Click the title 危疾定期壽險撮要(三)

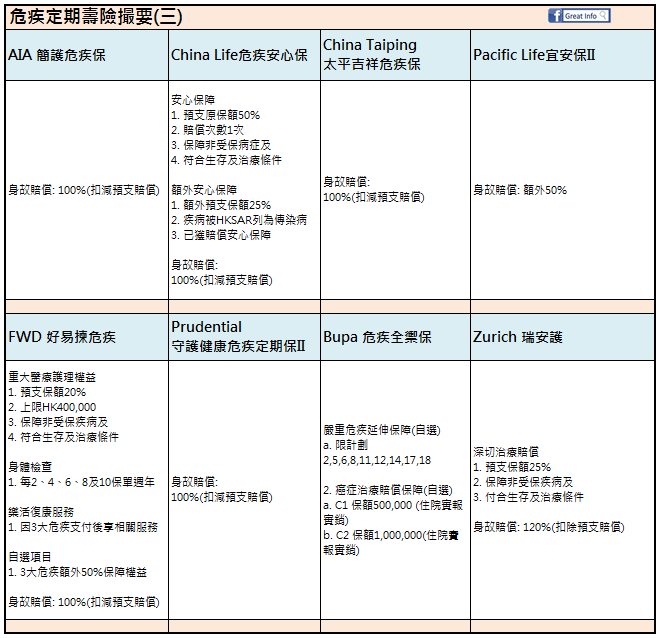coord(96,17)
